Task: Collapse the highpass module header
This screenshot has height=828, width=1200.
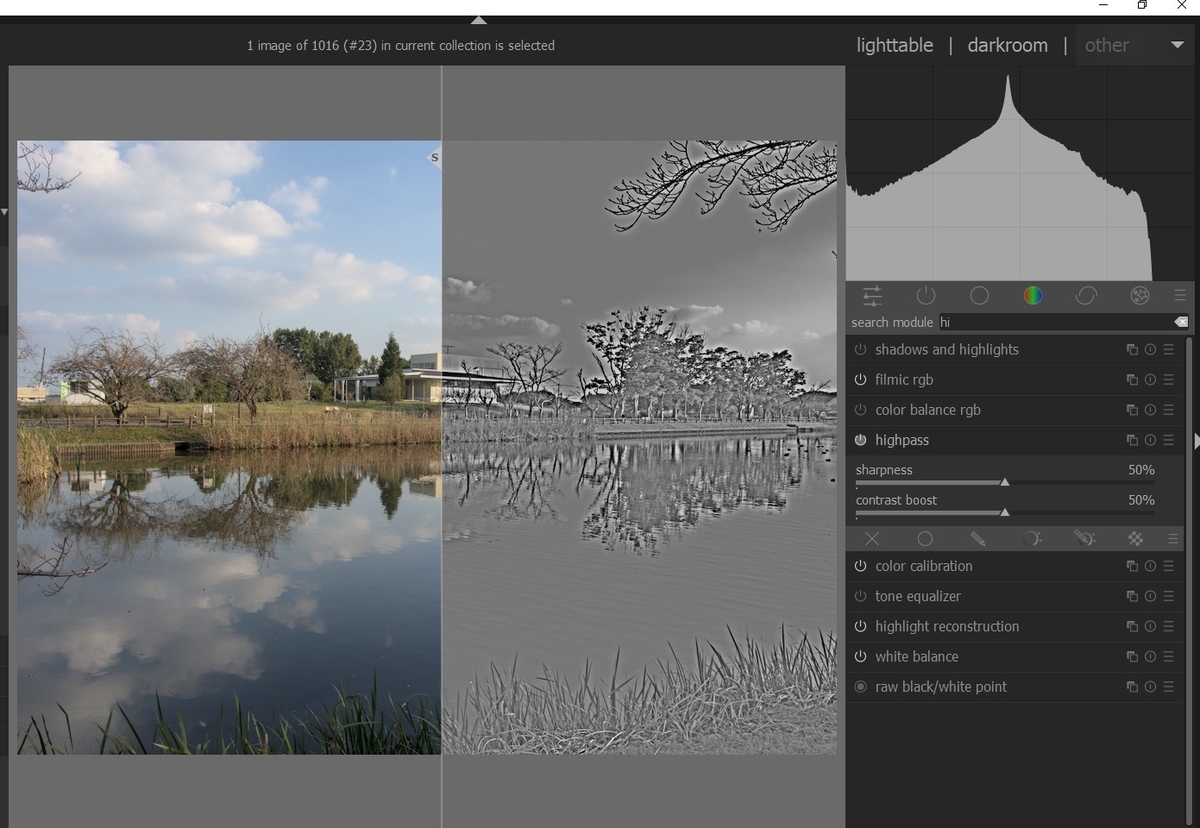Action: (902, 440)
